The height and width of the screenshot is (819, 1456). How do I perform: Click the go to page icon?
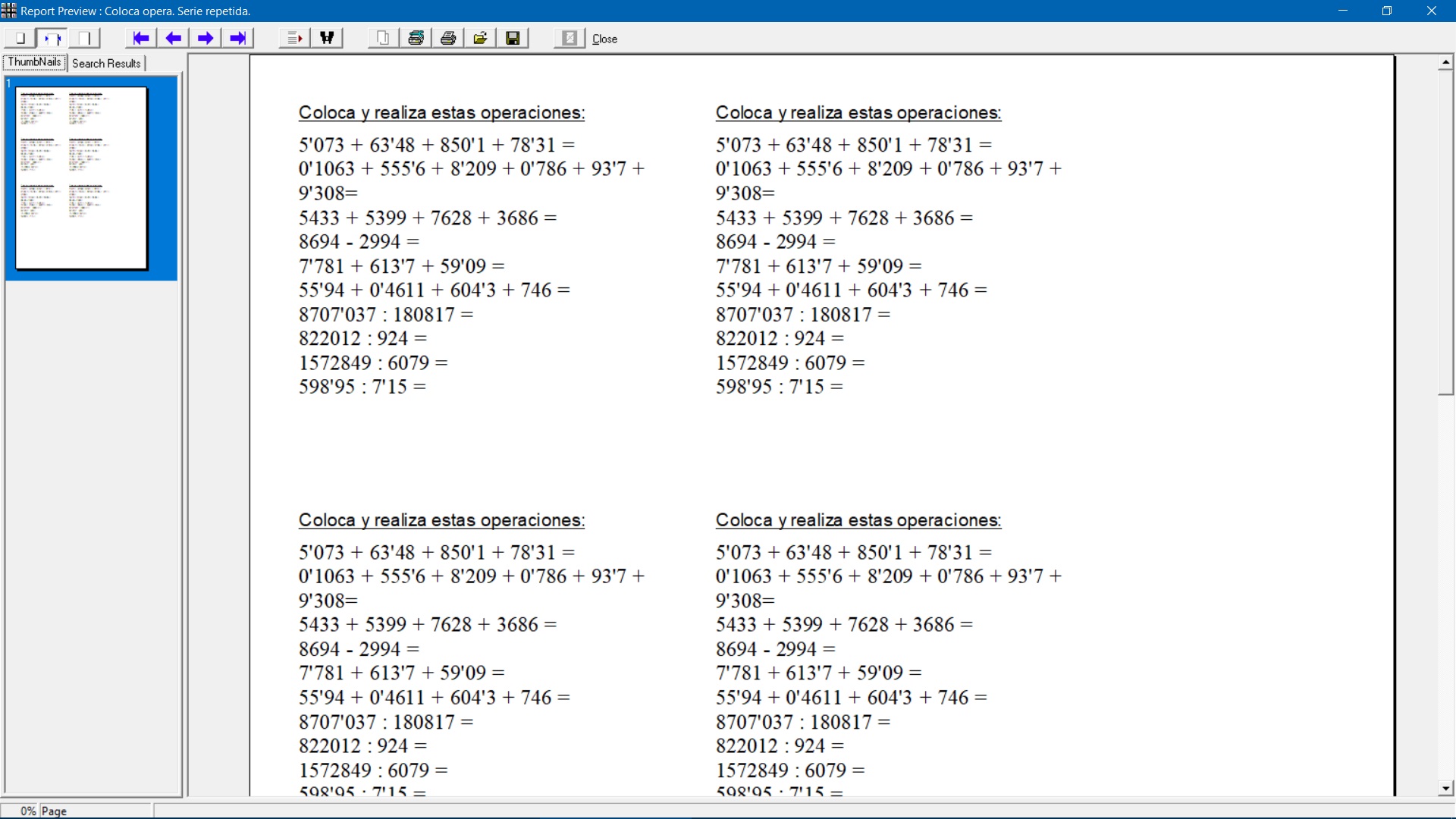[294, 38]
